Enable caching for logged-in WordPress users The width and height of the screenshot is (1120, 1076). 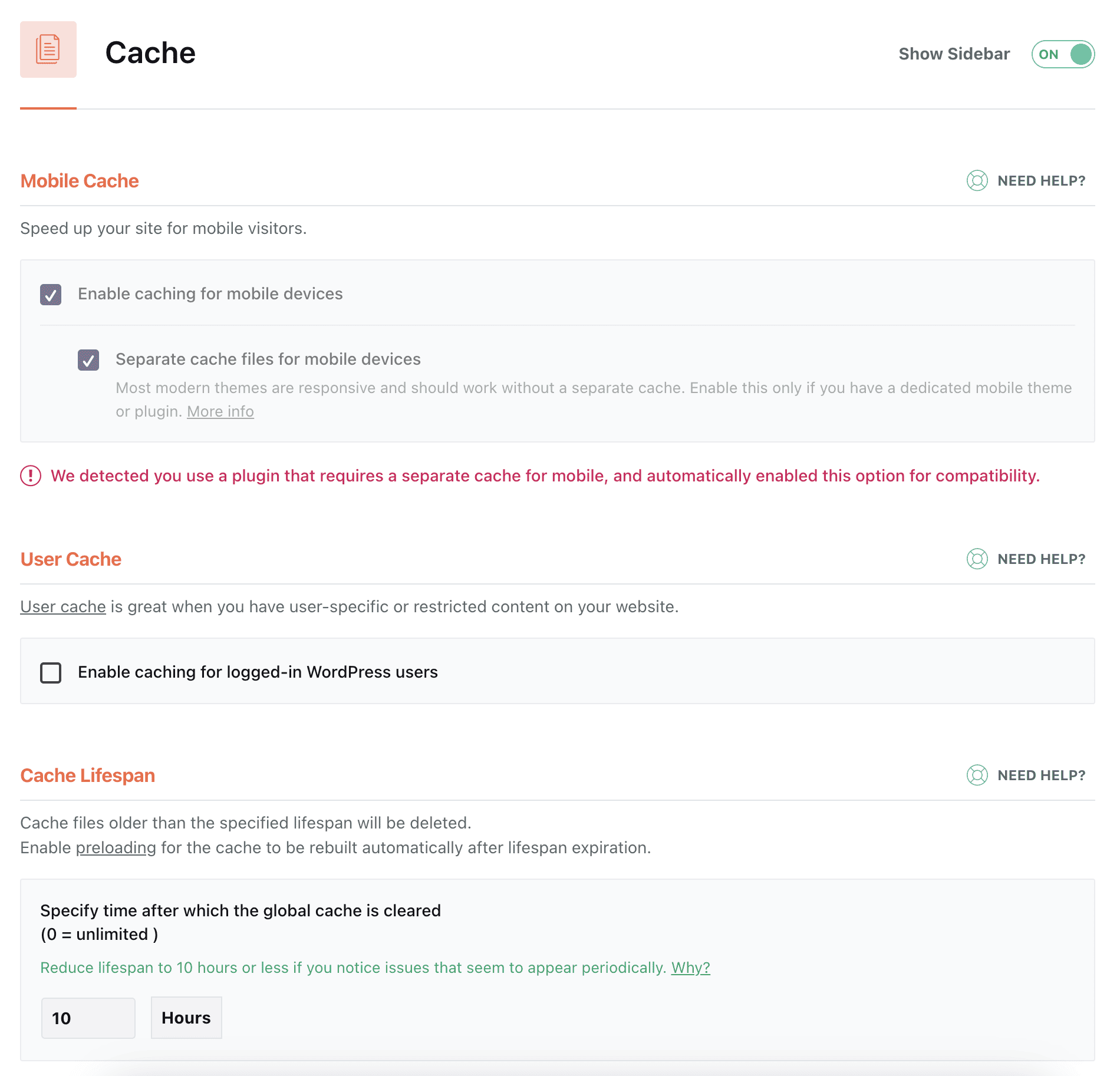click(x=51, y=672)
